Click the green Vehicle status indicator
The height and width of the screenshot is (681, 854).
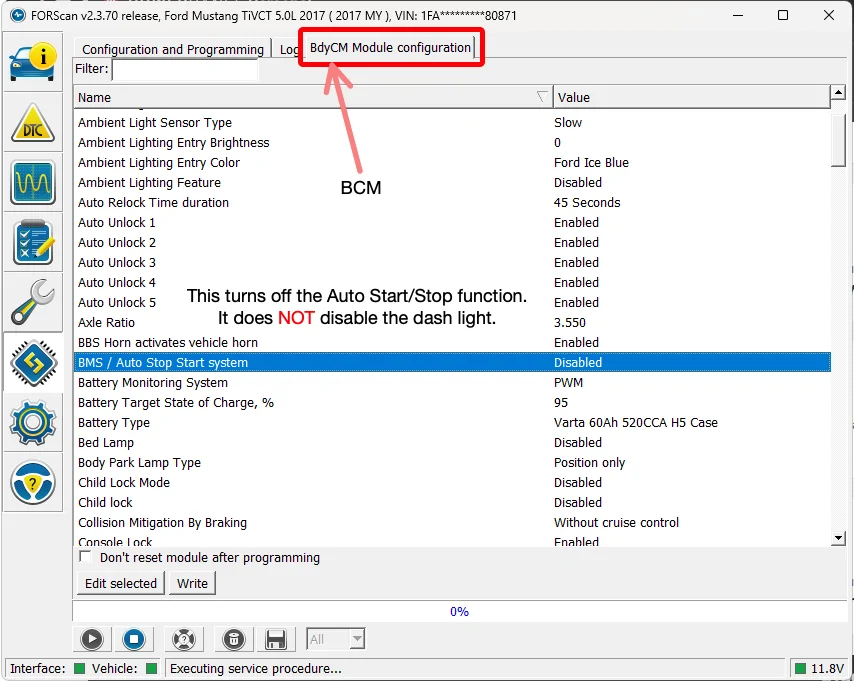coord(152,668)
